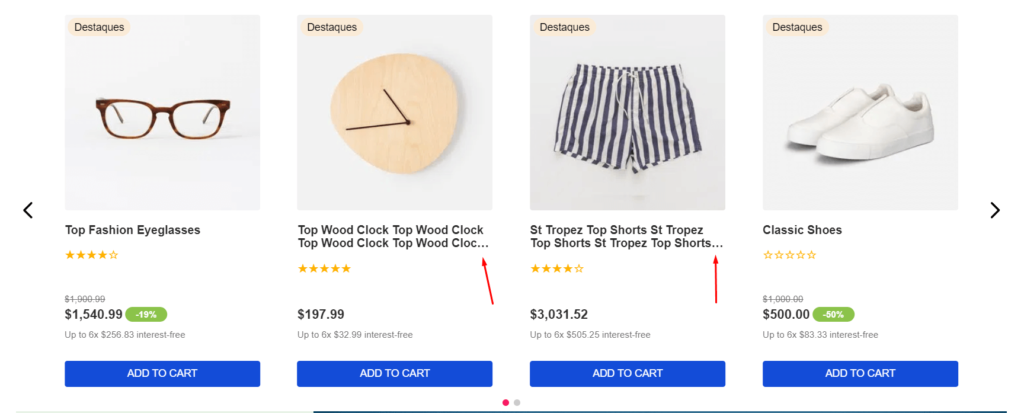Add Top Wood Clock to cart
This screenshot has width=1024, height=413.
394,373
